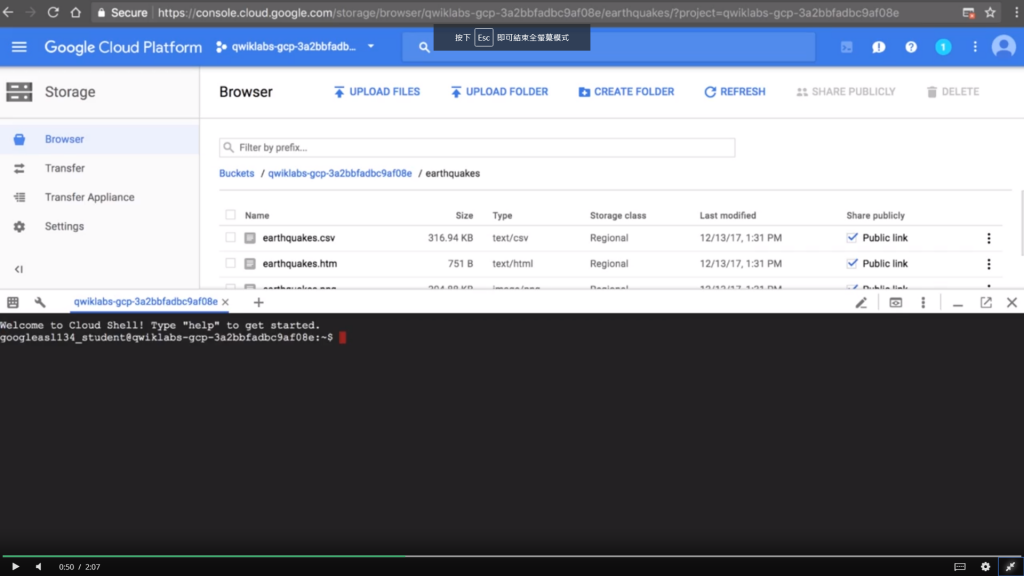Toggle the Cloud Shell keyboard icon
The height and width of the screenshot is (576, 1024).
(x=12, y=302)
